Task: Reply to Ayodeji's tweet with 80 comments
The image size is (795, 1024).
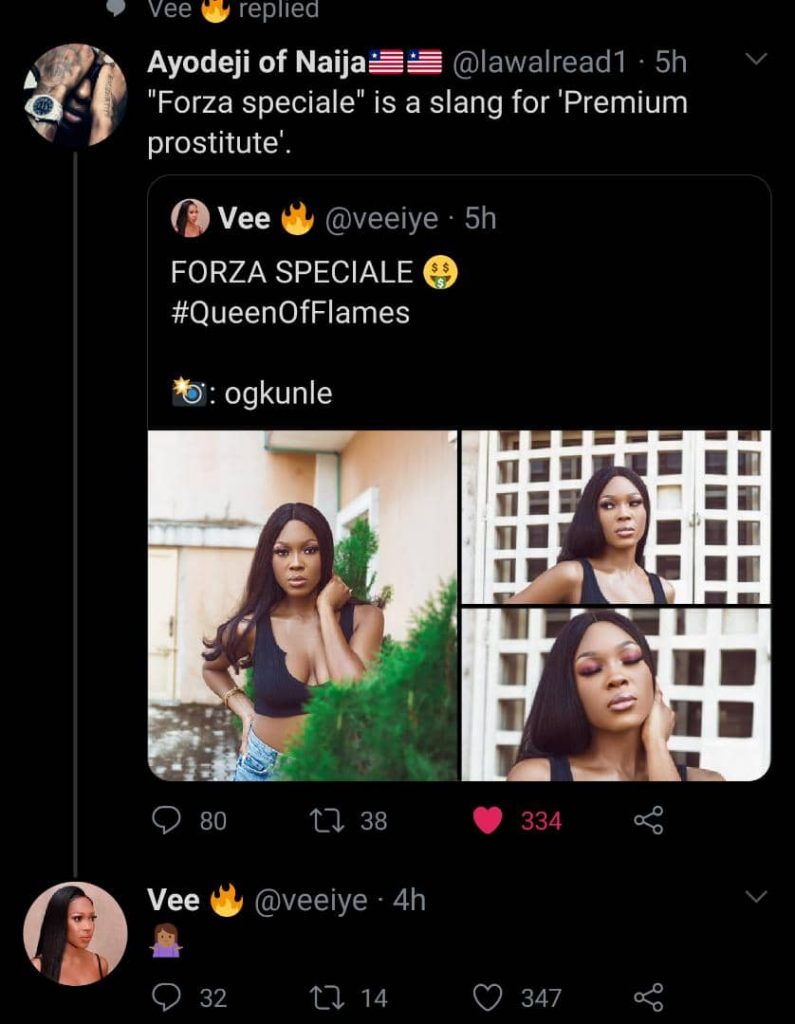Action: tap(165, 821)
